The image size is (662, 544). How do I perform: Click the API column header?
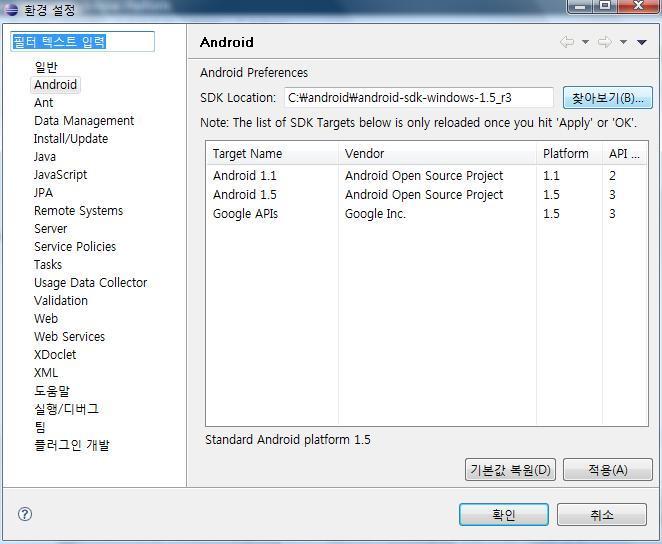tap(625, 154)
